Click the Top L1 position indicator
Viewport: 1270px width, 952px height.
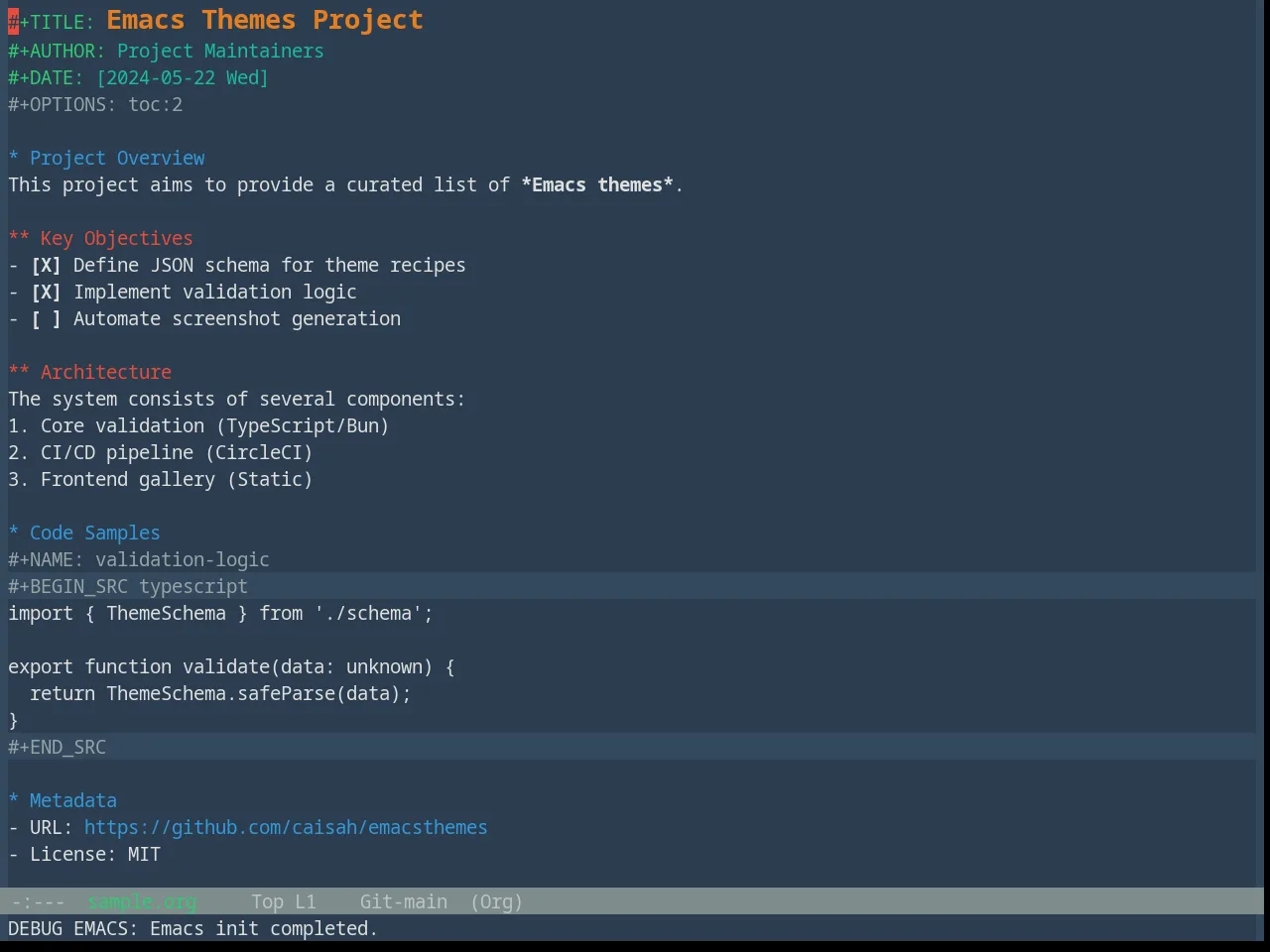pos(283,902)
